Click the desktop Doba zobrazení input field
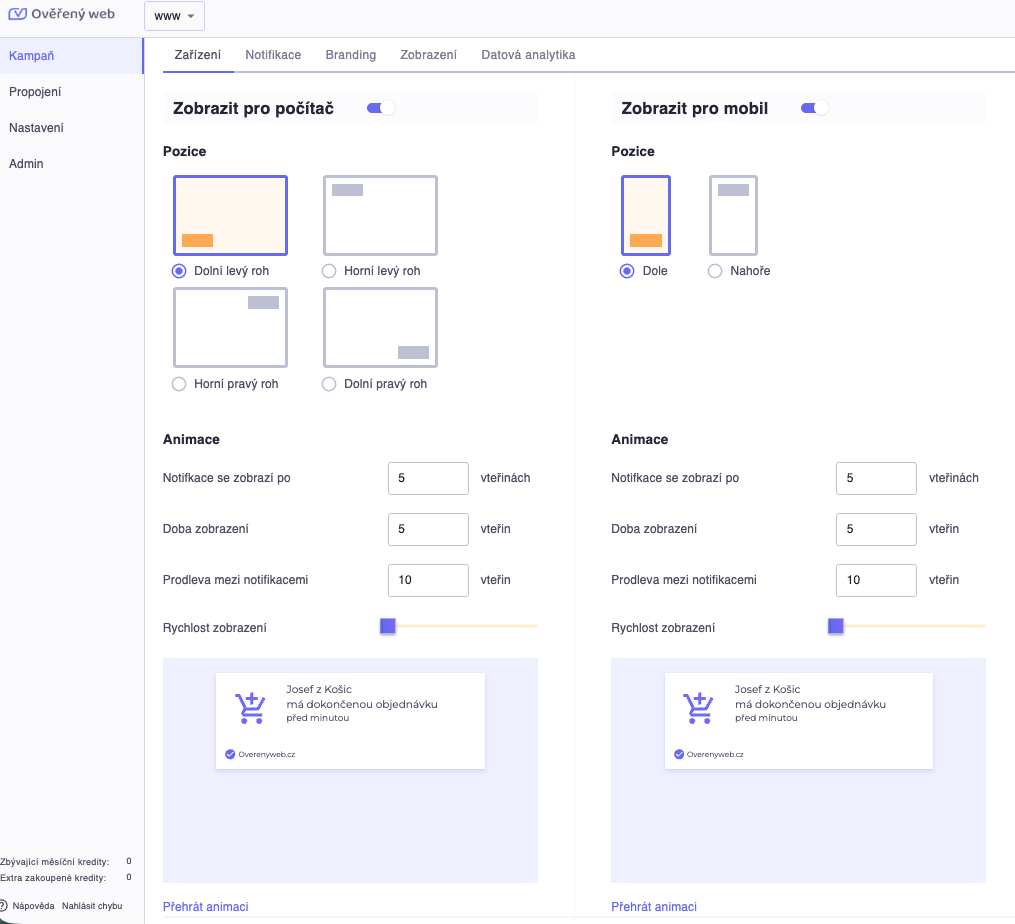The height and width of the screenshot is (924, 1015). pyautogui.click(x=428, y=529)
